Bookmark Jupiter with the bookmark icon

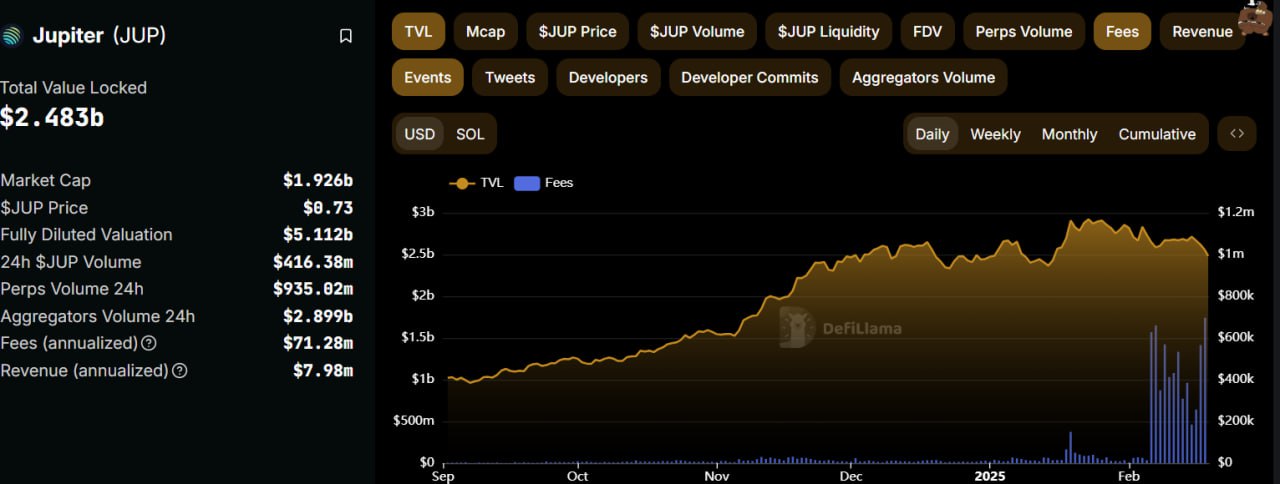pyautogui.click(x=346, y=36)
